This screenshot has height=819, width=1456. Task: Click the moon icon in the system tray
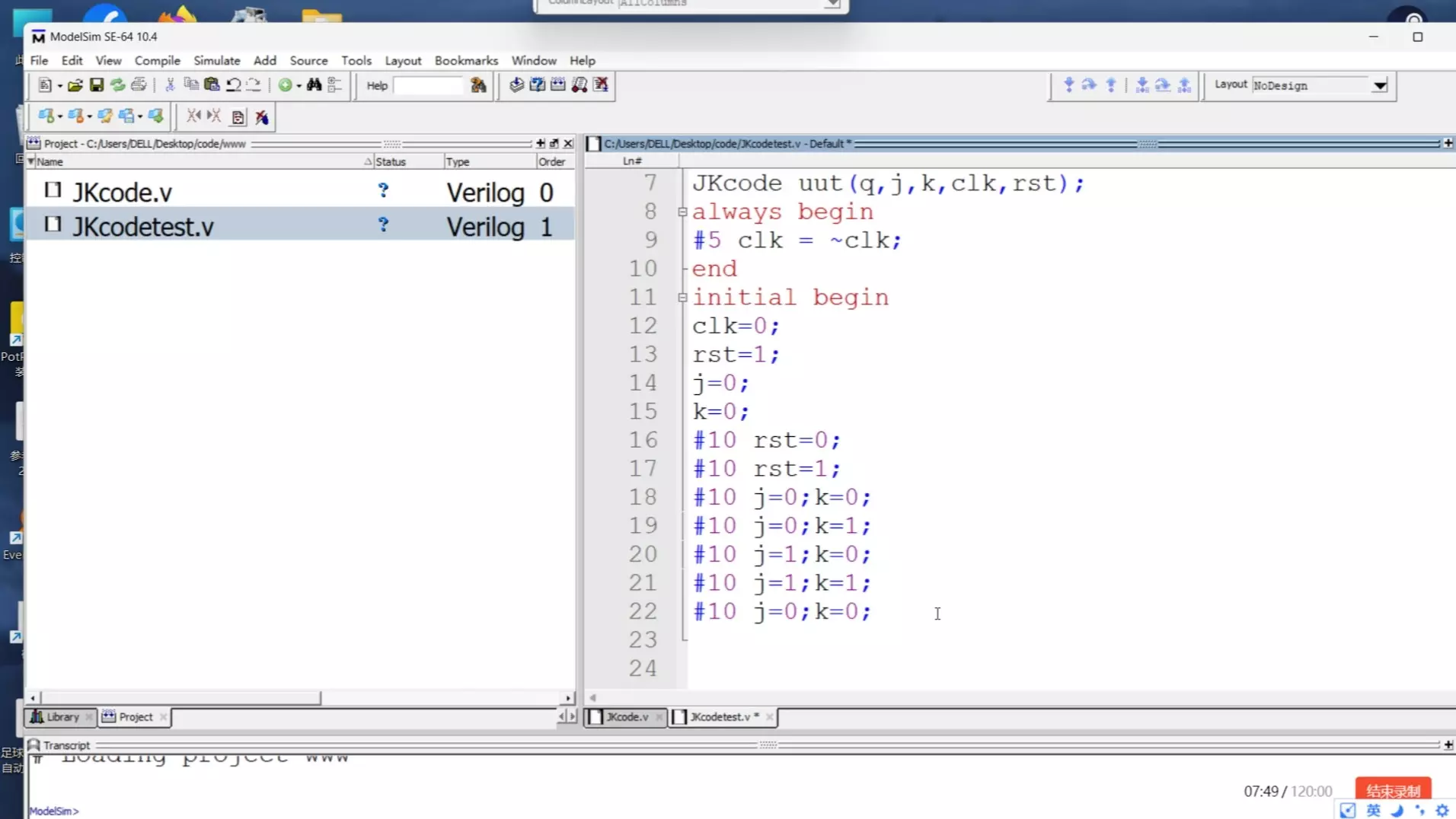[1397, 811]
